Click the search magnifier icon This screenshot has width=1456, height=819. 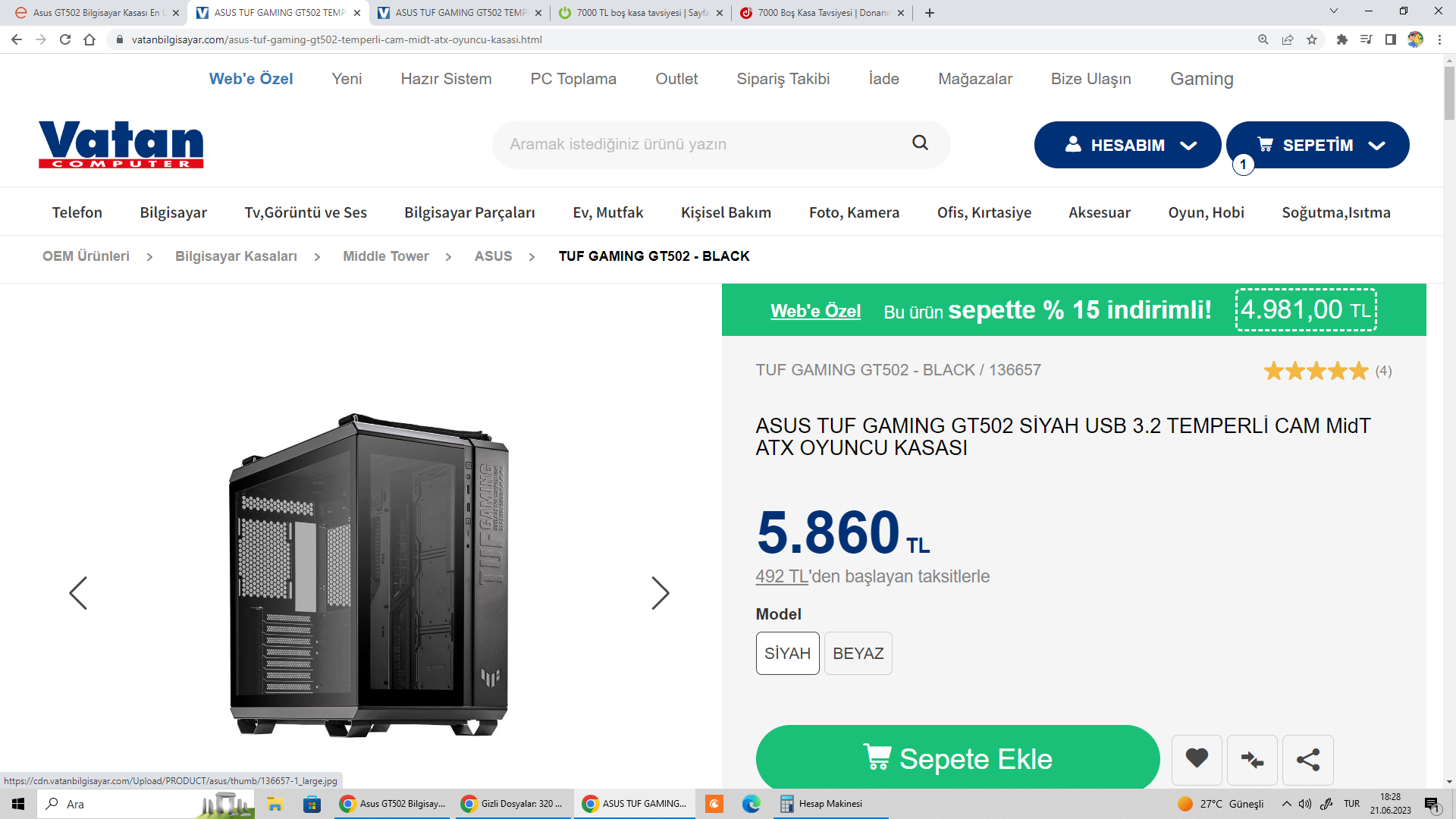tap(920, 143)
